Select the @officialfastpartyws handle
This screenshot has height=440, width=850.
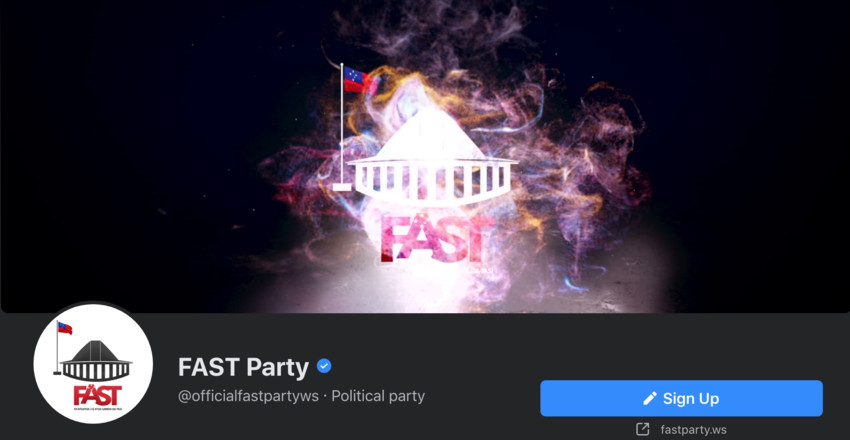[x=248, y=396]
